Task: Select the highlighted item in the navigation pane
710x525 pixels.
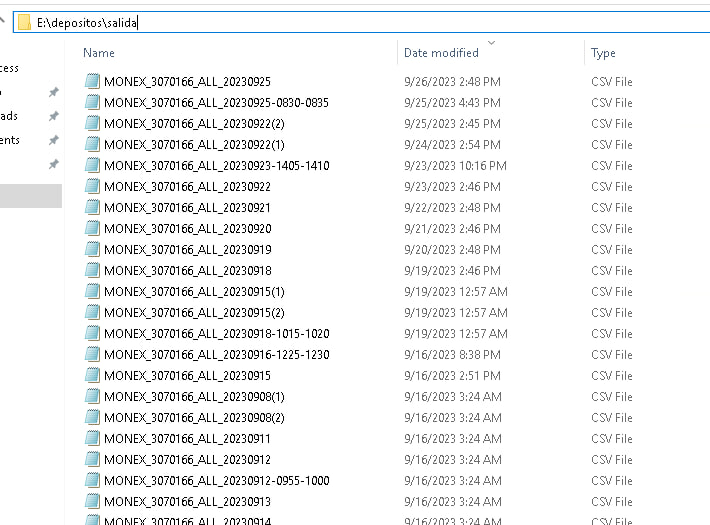Action: [31, 196]
